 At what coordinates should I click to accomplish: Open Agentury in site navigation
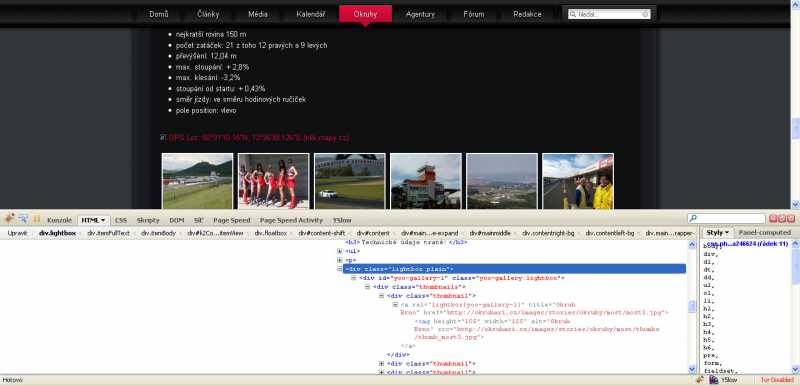pos(420,14)
